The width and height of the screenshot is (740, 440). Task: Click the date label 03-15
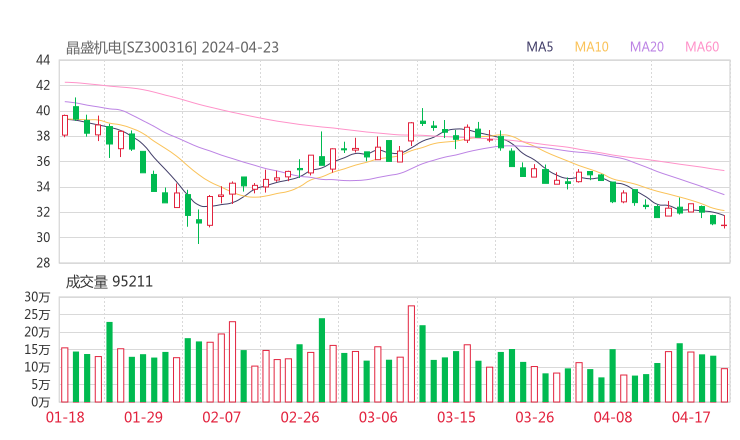(456, 417)
